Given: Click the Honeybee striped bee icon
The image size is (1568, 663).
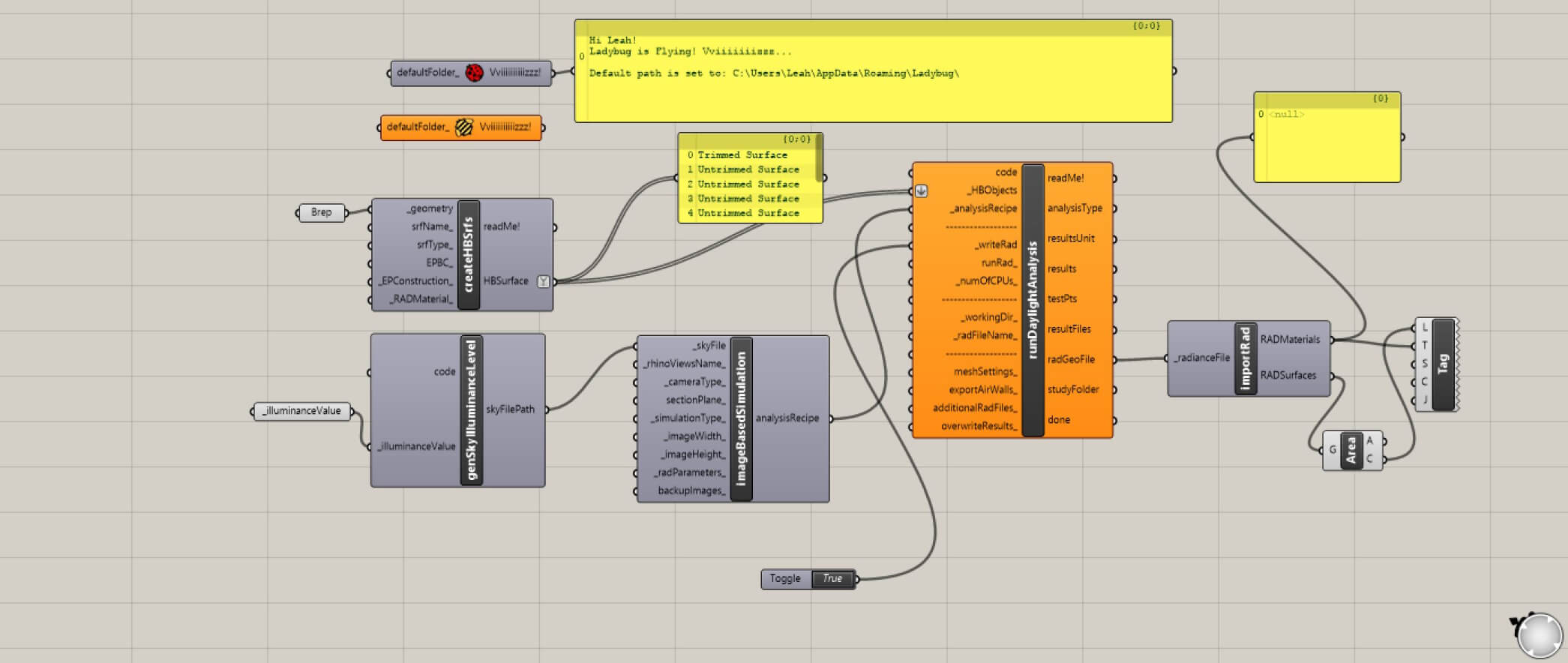Looking at the screenshot, I should [x=464, y=127].
